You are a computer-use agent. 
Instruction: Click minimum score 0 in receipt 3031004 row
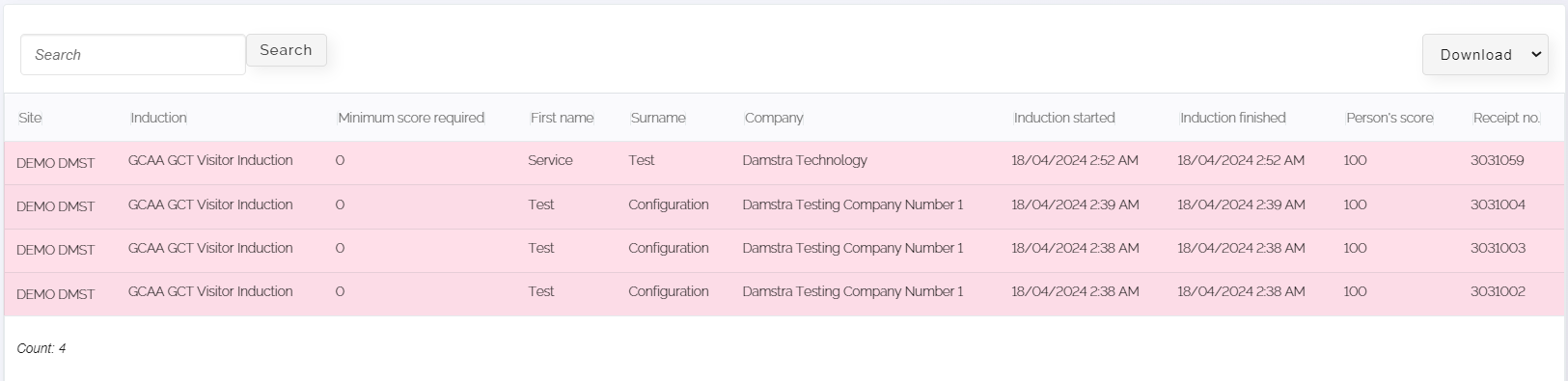[x=340, y=204]
